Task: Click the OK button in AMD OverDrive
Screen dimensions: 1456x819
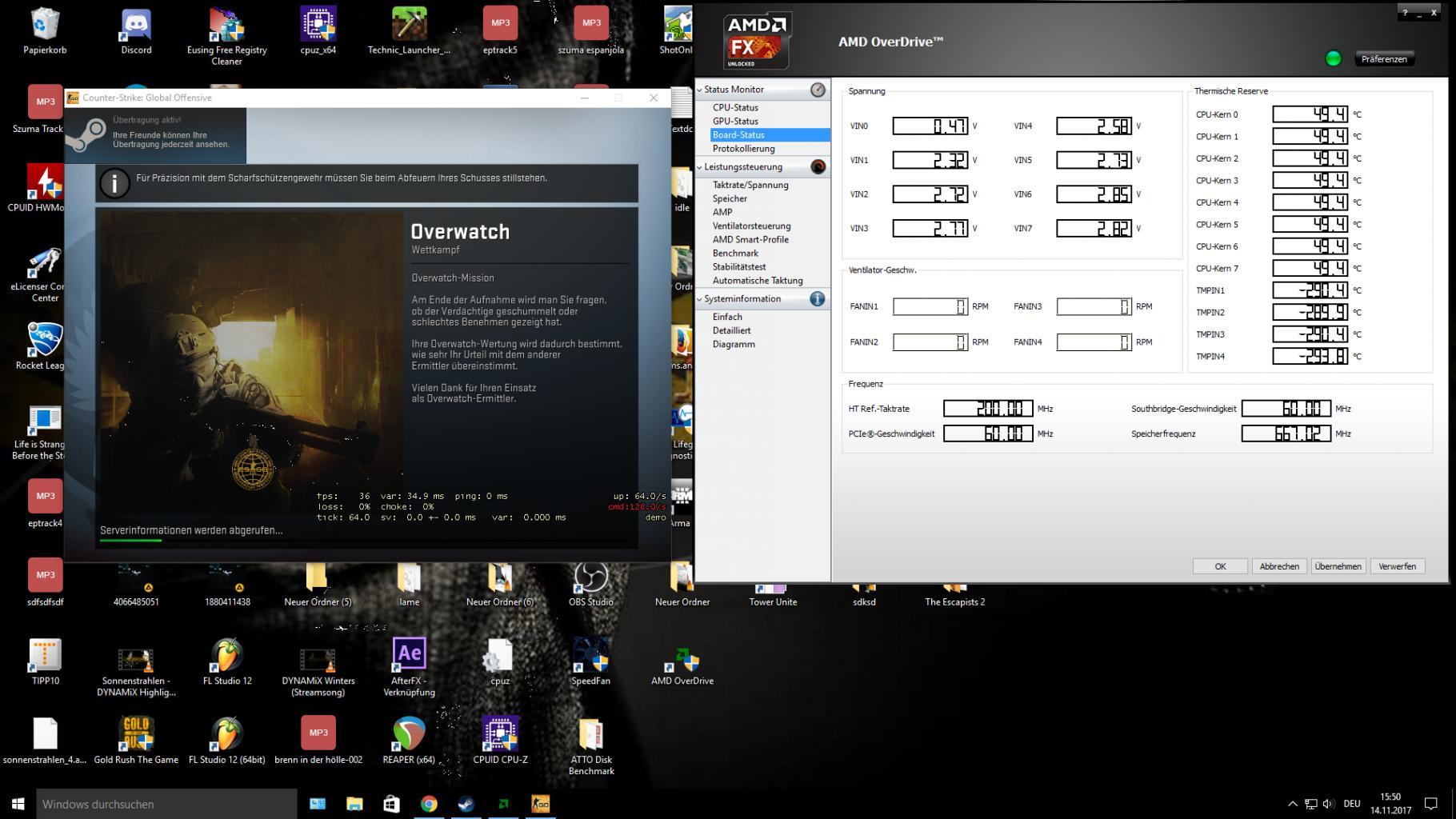Action: pos(1220,566)
